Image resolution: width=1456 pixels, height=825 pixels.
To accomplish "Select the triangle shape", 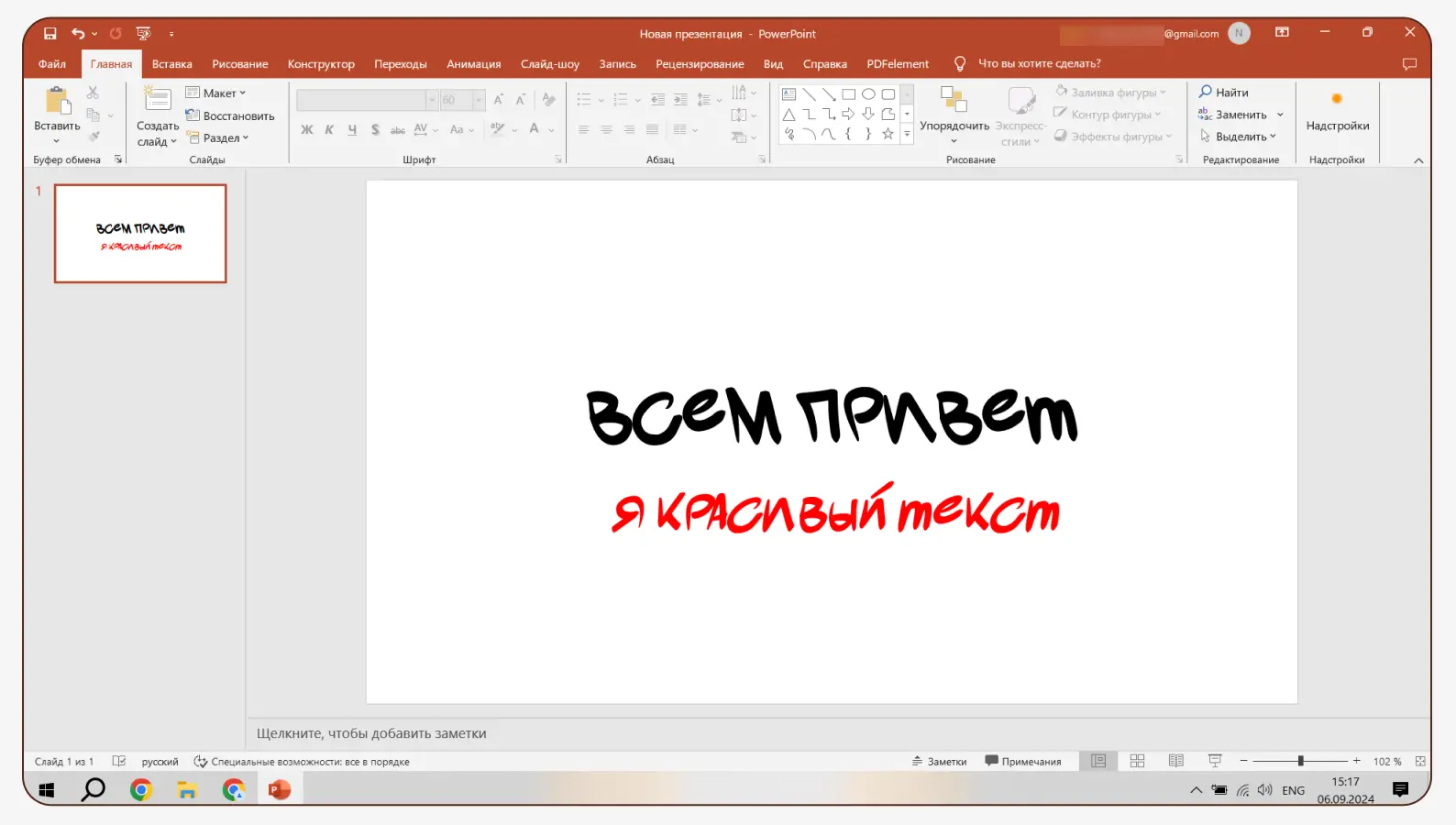I will click(x=789, y=114).
